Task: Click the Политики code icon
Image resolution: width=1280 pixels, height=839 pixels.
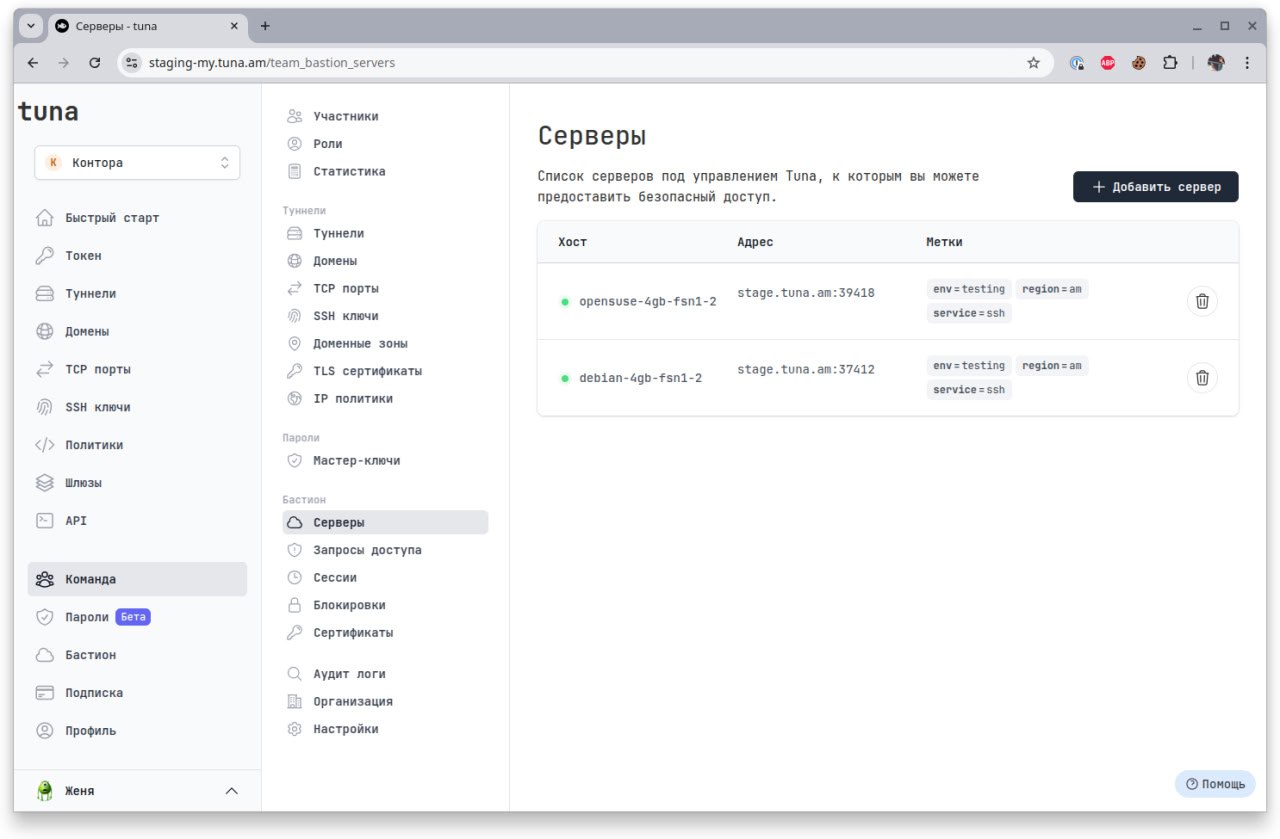Action: pyautogui.click(x=44, y=445)
